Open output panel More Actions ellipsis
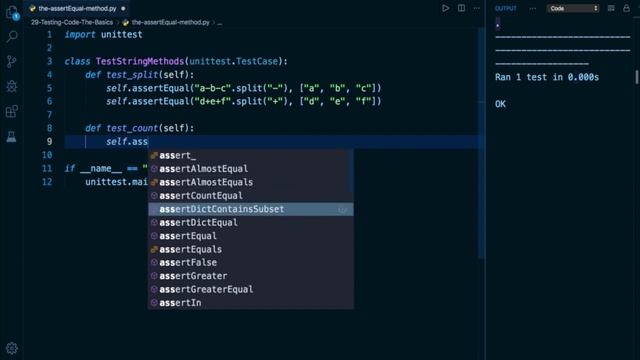Viewport: 640px width, 360px height. coord(533,9)
